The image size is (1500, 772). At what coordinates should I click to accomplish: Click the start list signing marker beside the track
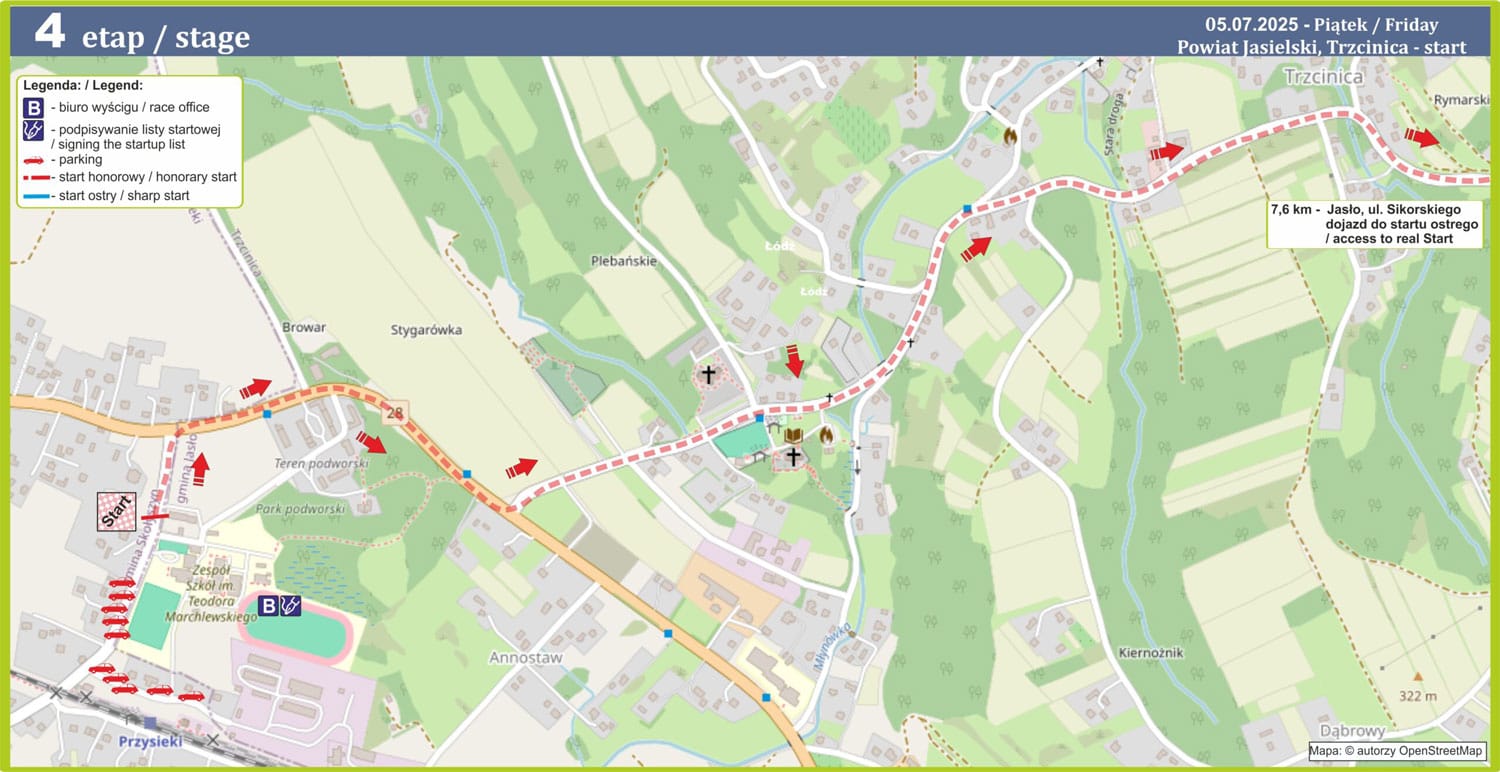pyautogui.click(x=290, y=605)
